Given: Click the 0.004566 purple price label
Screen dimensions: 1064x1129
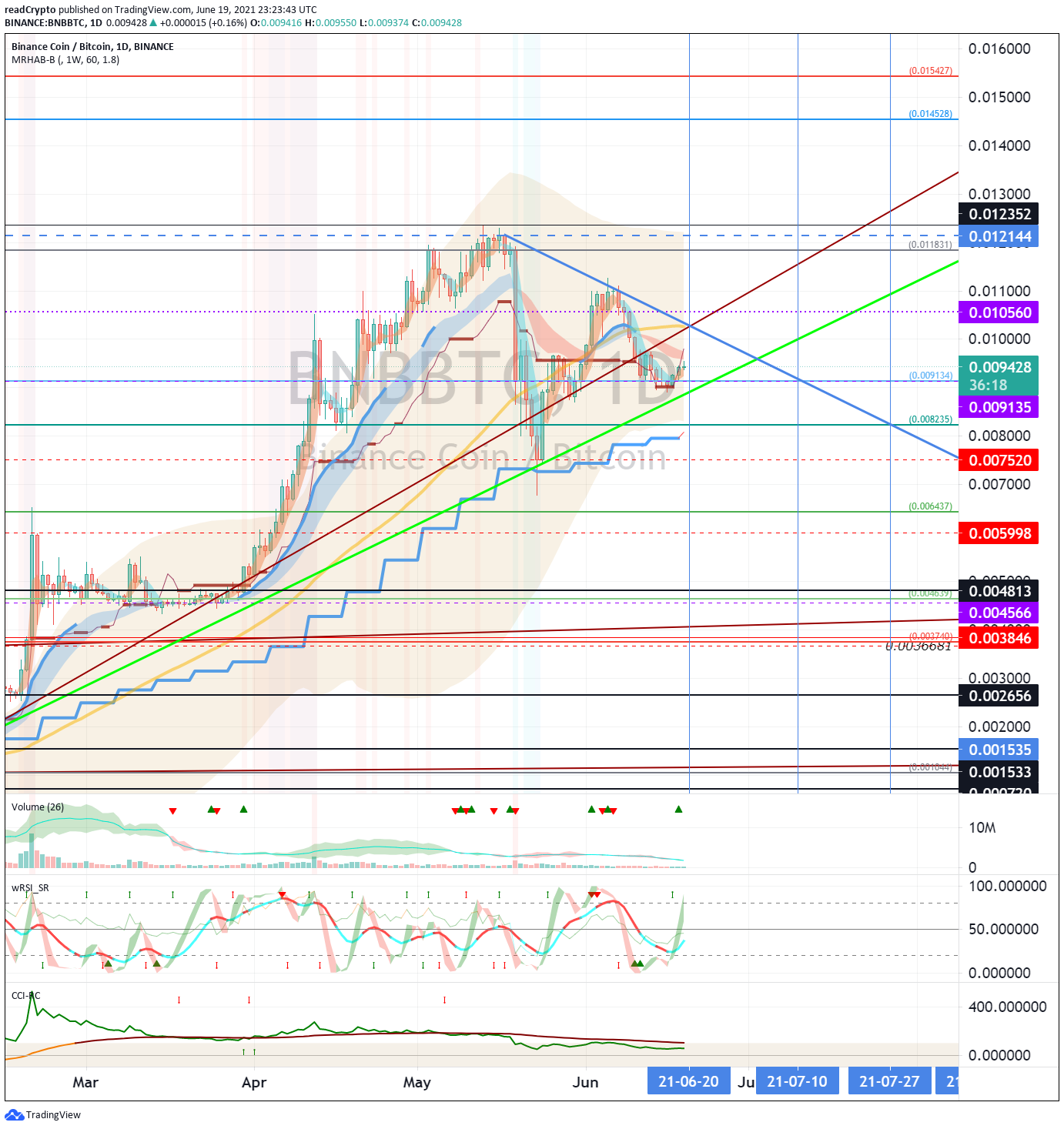Looking at the screenshot, I should coord(999,613).
